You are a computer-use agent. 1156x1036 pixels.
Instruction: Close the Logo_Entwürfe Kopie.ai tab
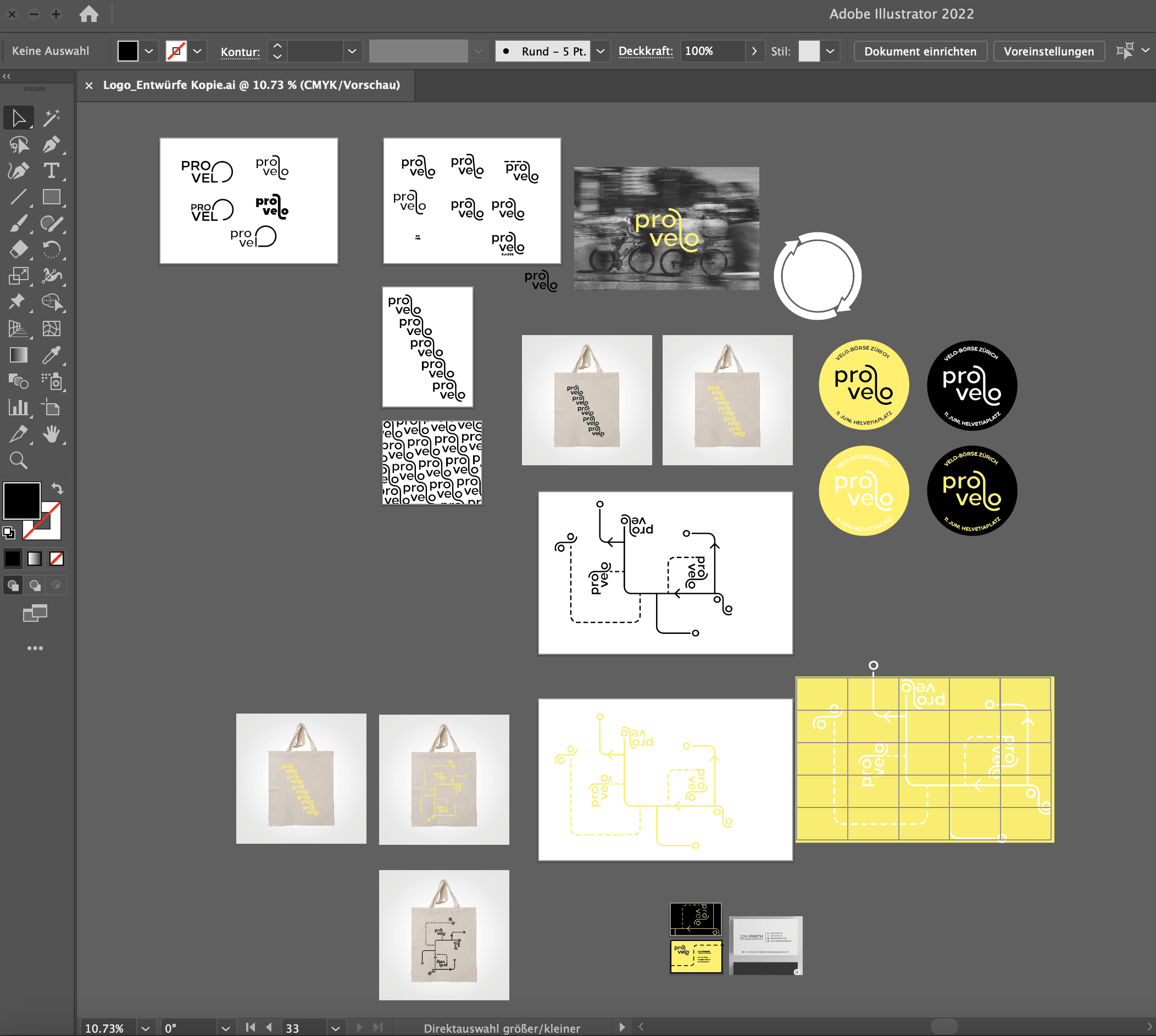point(89,85)
